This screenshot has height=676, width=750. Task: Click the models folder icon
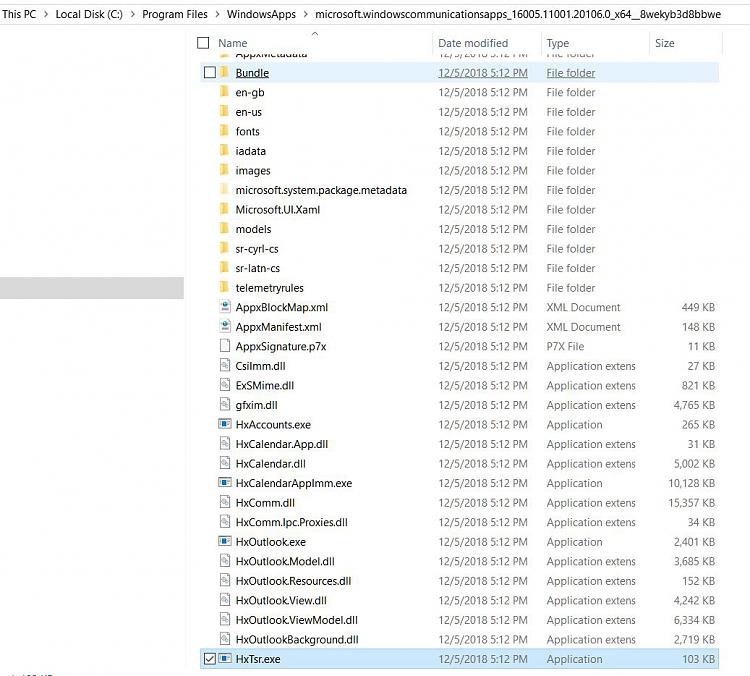pyautogui.click(x=224, y=229)
